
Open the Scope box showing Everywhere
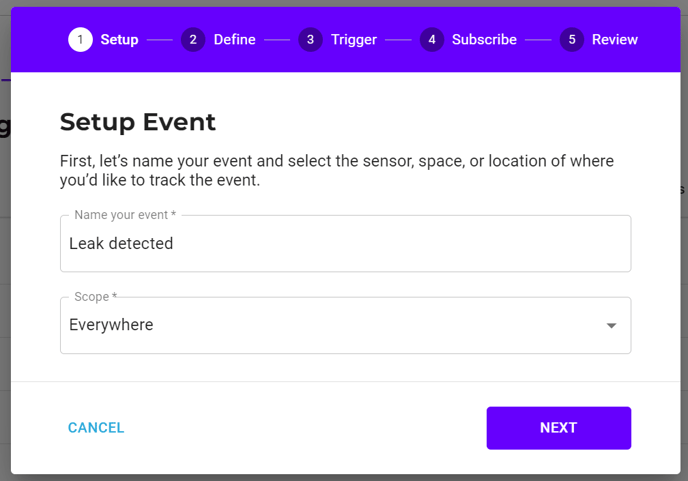(x=346, y=325)
